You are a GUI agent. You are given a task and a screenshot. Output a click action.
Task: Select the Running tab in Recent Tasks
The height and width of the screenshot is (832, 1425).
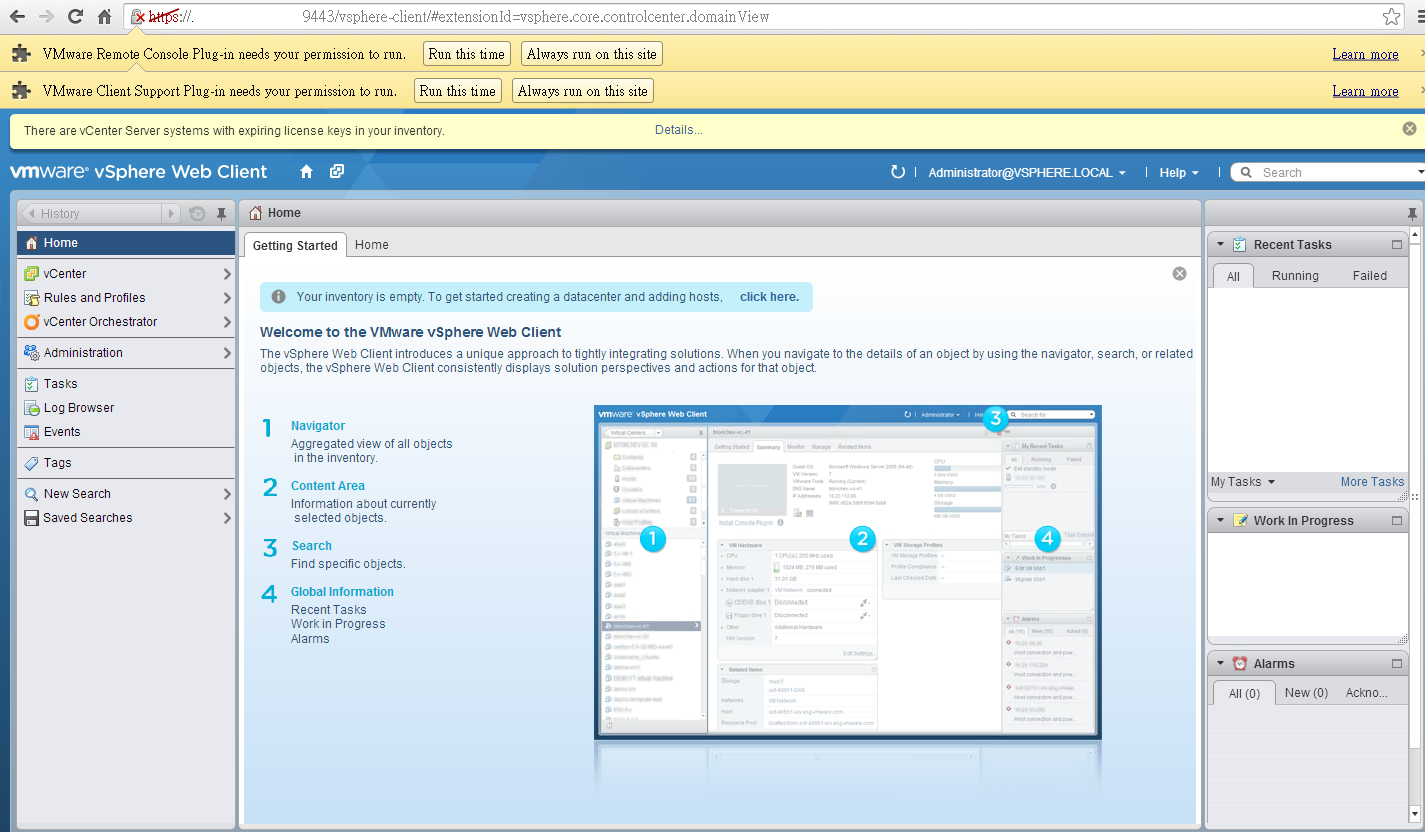coord(1295,276)
